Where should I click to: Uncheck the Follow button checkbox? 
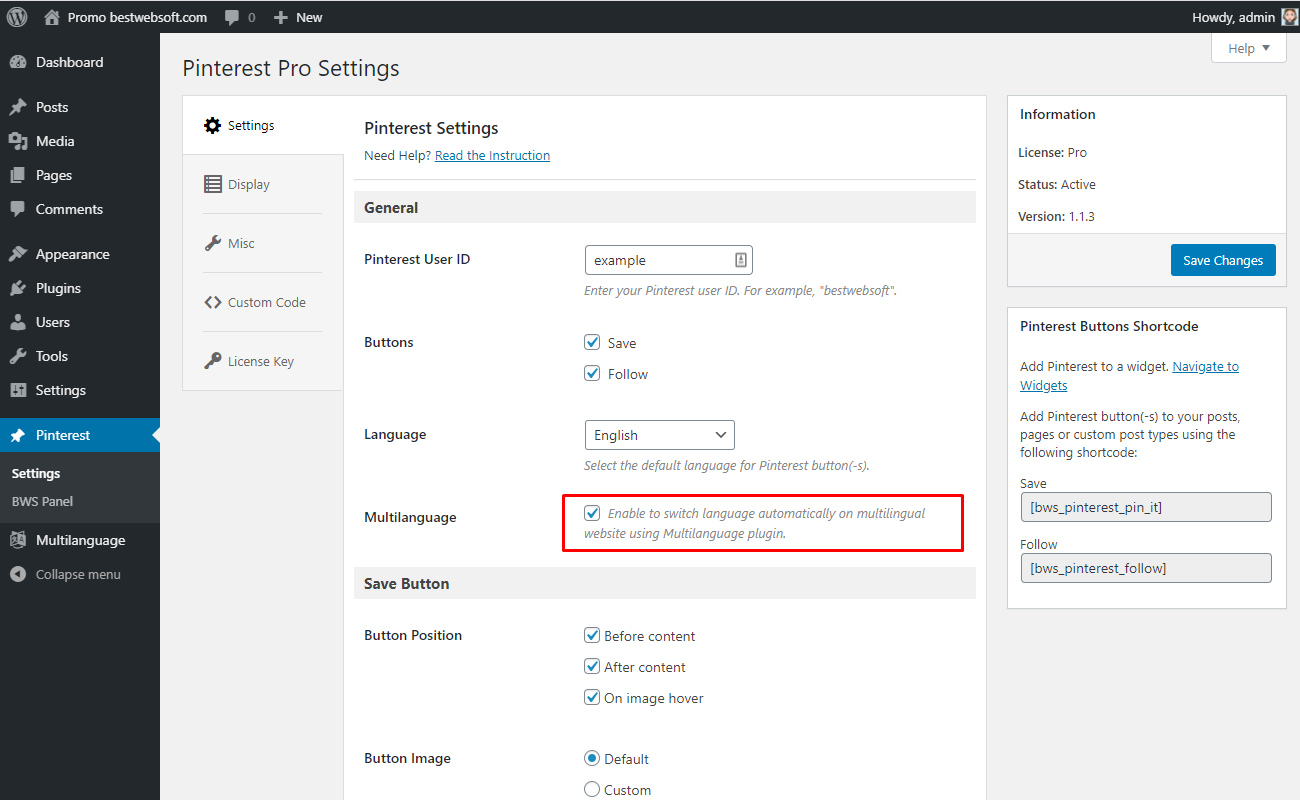tap(592, 373)
